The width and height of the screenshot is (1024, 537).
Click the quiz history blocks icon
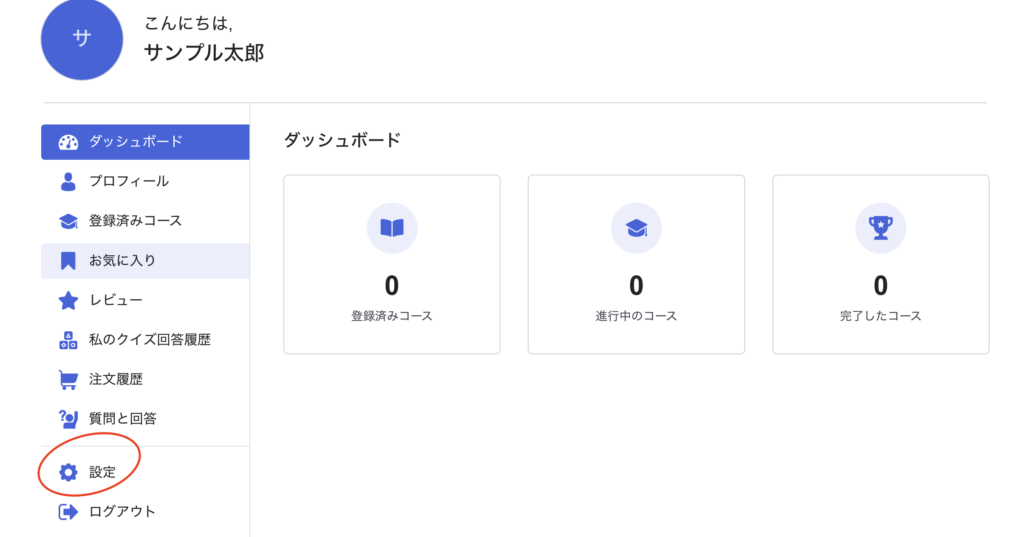[68, 340]
